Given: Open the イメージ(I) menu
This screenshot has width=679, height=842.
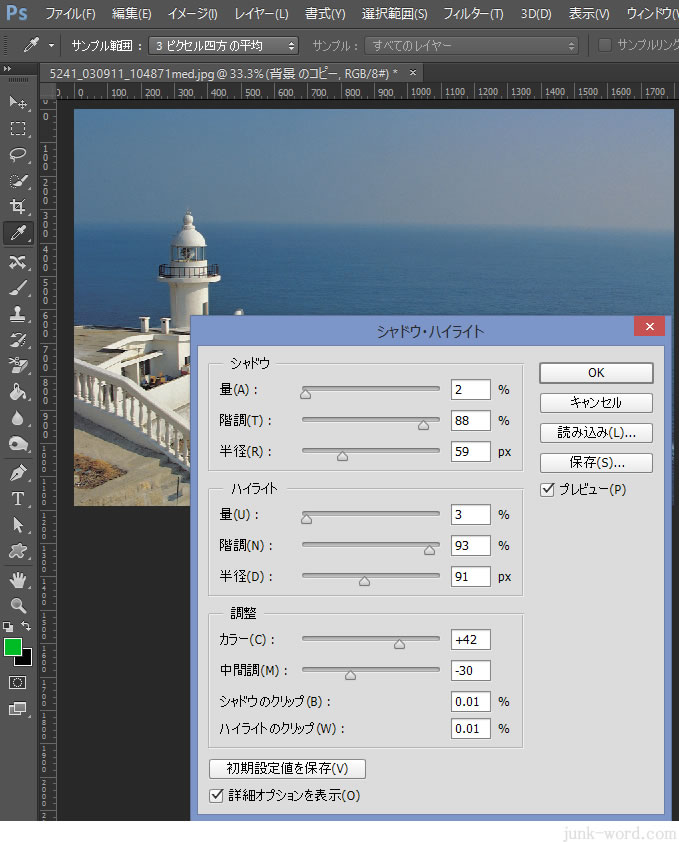Looking at the screenshot, I should [x=192, y=14].
